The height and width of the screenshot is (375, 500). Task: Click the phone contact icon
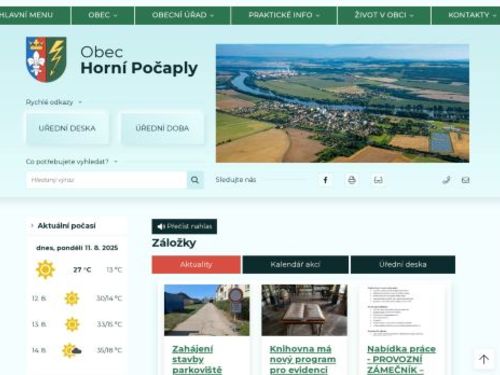[446, 180]
